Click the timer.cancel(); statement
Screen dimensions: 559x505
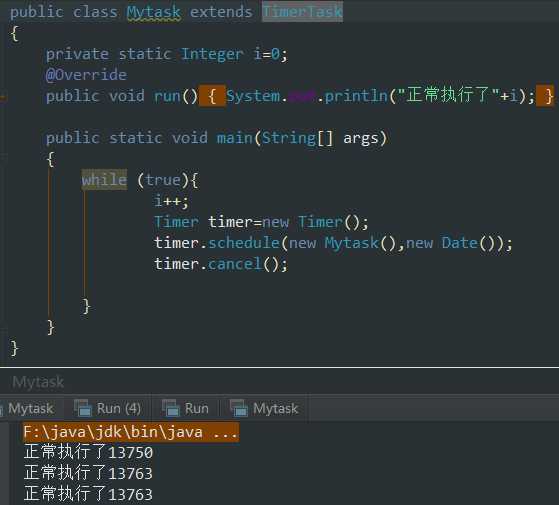pos(221,264)
